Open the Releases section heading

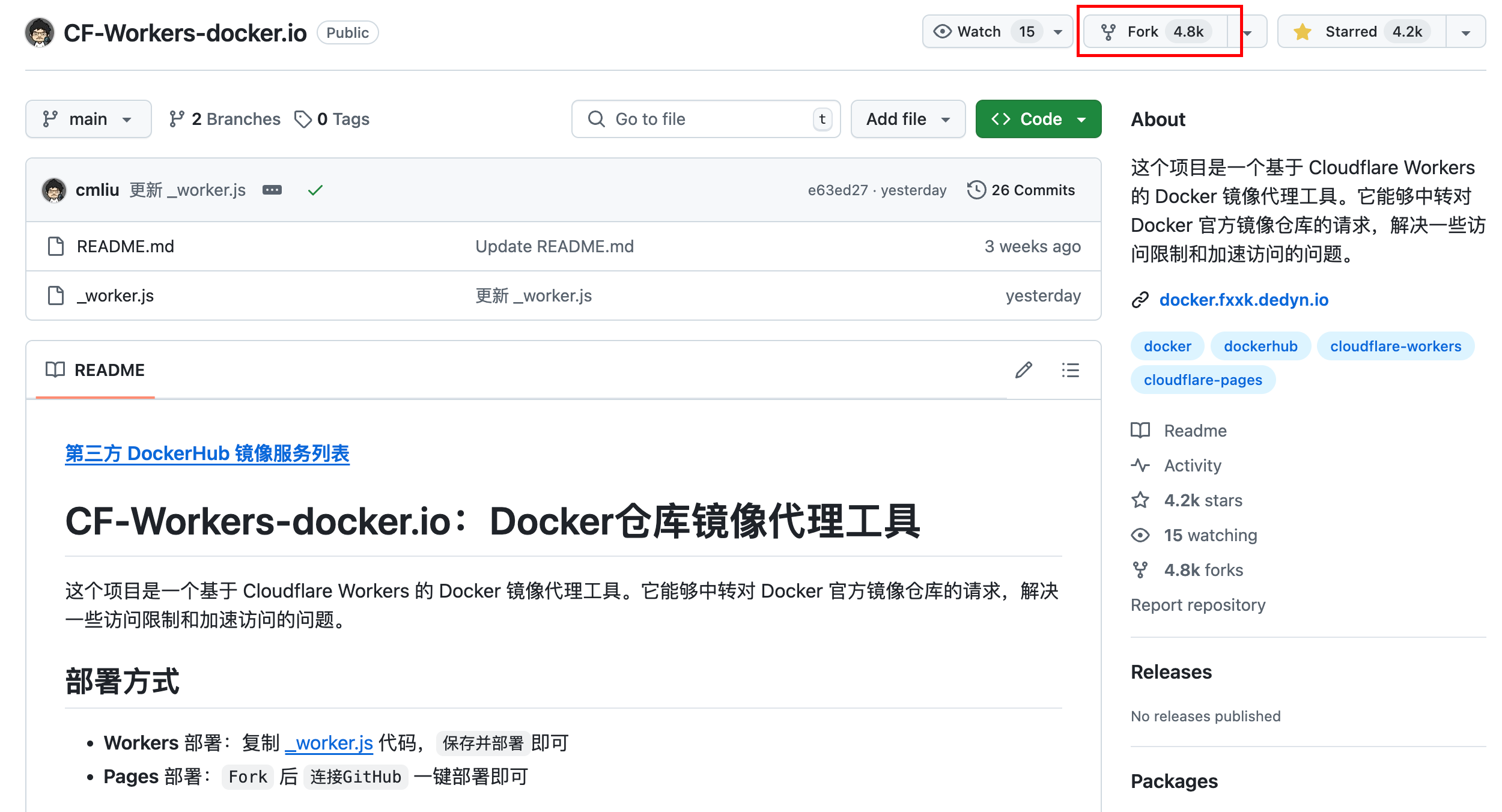[1171, 672]
